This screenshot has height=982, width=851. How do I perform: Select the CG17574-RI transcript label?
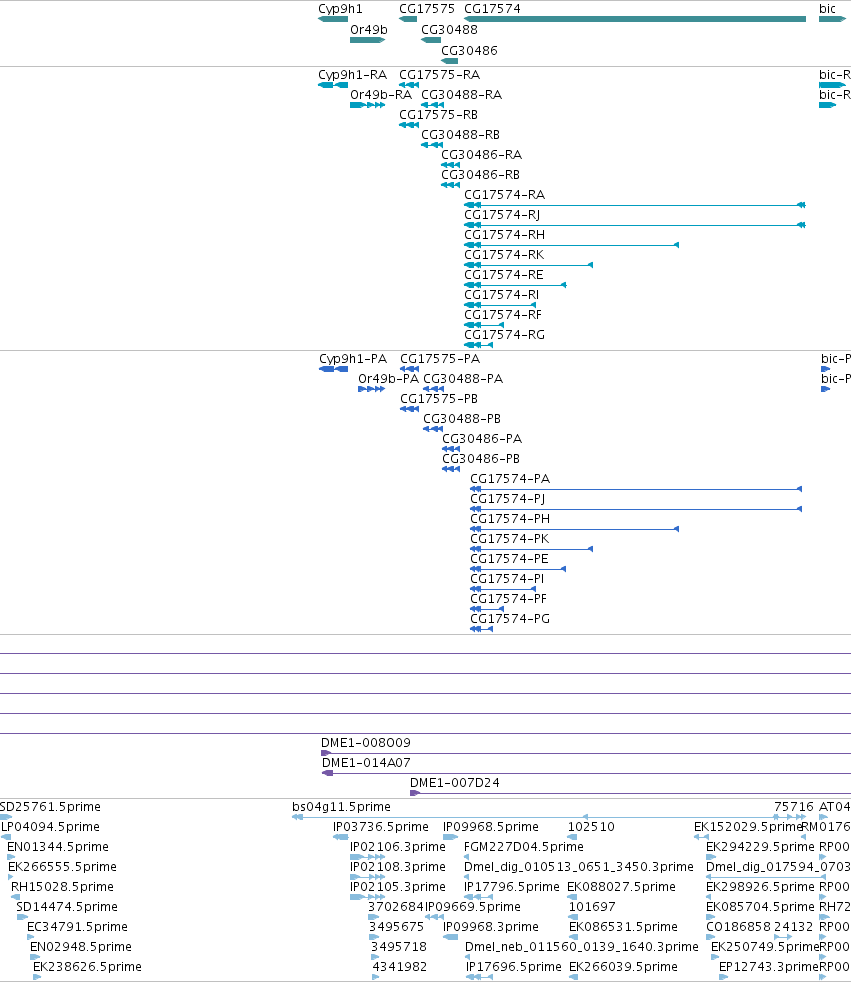click(x=502, y=295)
